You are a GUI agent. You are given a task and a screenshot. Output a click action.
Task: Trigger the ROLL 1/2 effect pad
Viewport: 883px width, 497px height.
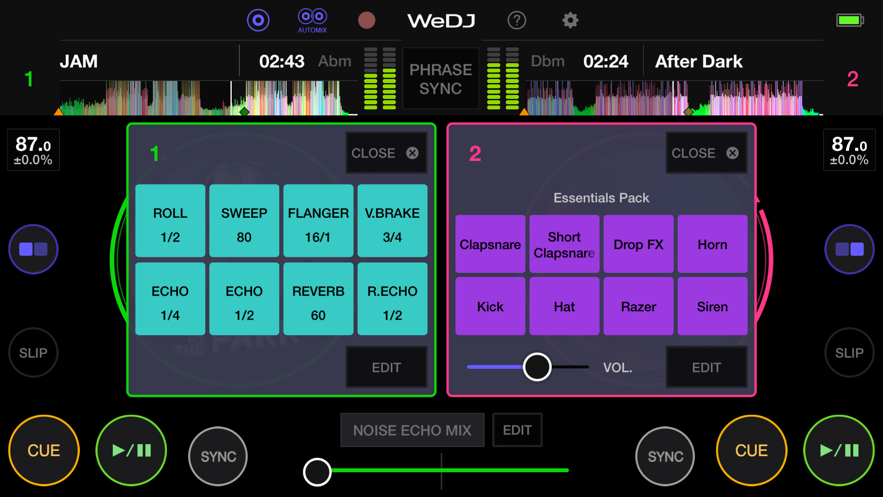pos(170,222)
